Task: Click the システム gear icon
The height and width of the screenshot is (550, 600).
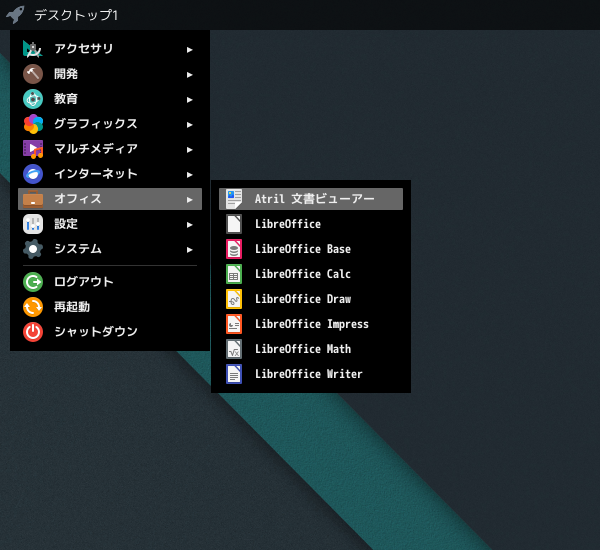Action: tap(33, 249)
